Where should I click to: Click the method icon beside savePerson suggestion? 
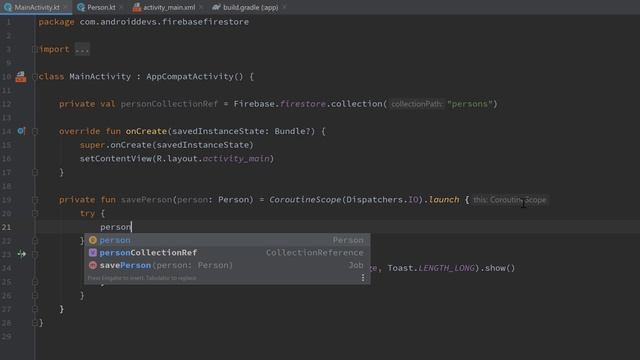pyautogui.click(x=93, y=265)
